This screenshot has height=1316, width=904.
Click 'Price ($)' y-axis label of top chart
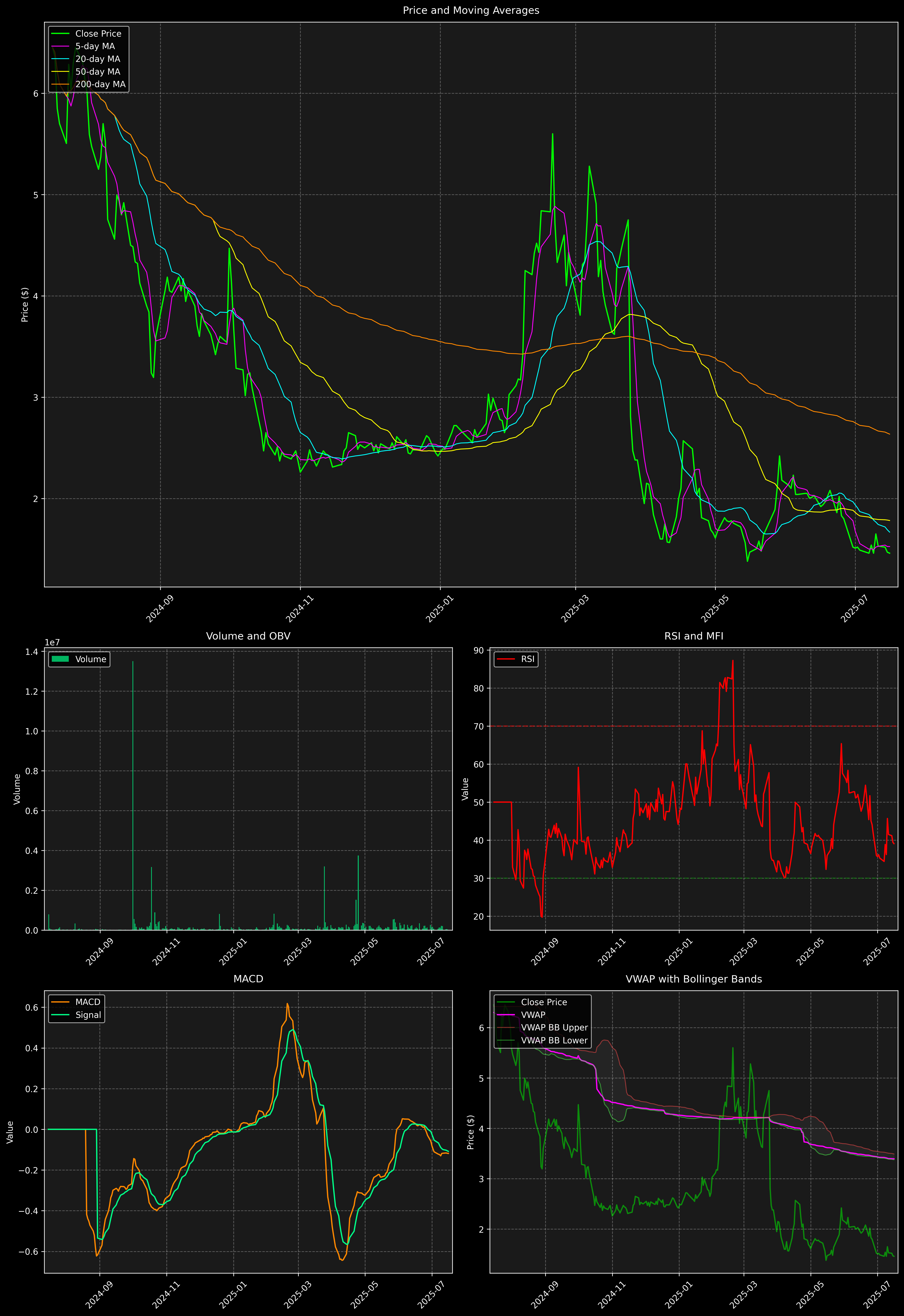[25, 305]
